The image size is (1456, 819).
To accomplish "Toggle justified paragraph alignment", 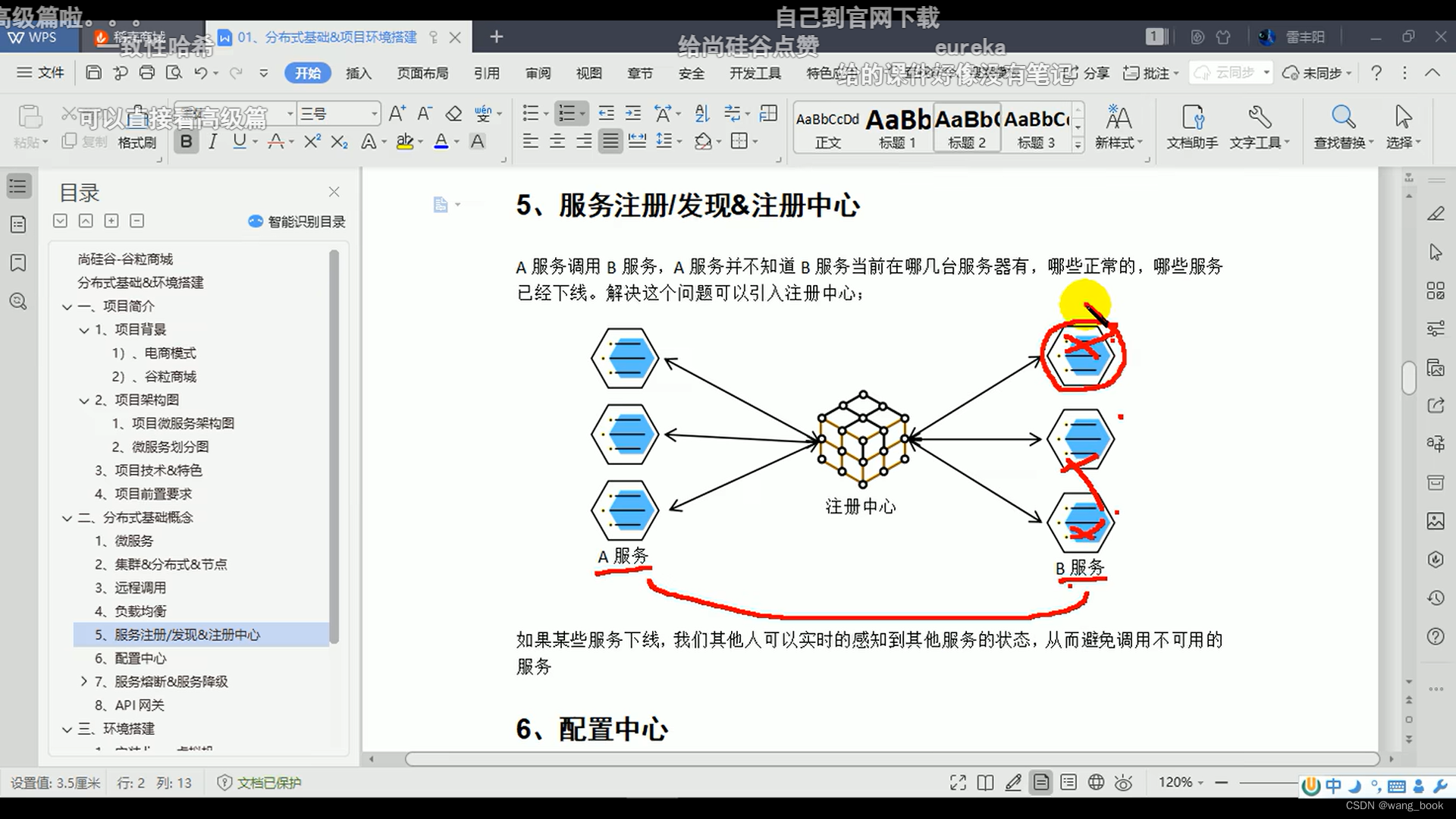I will point(610,141).
